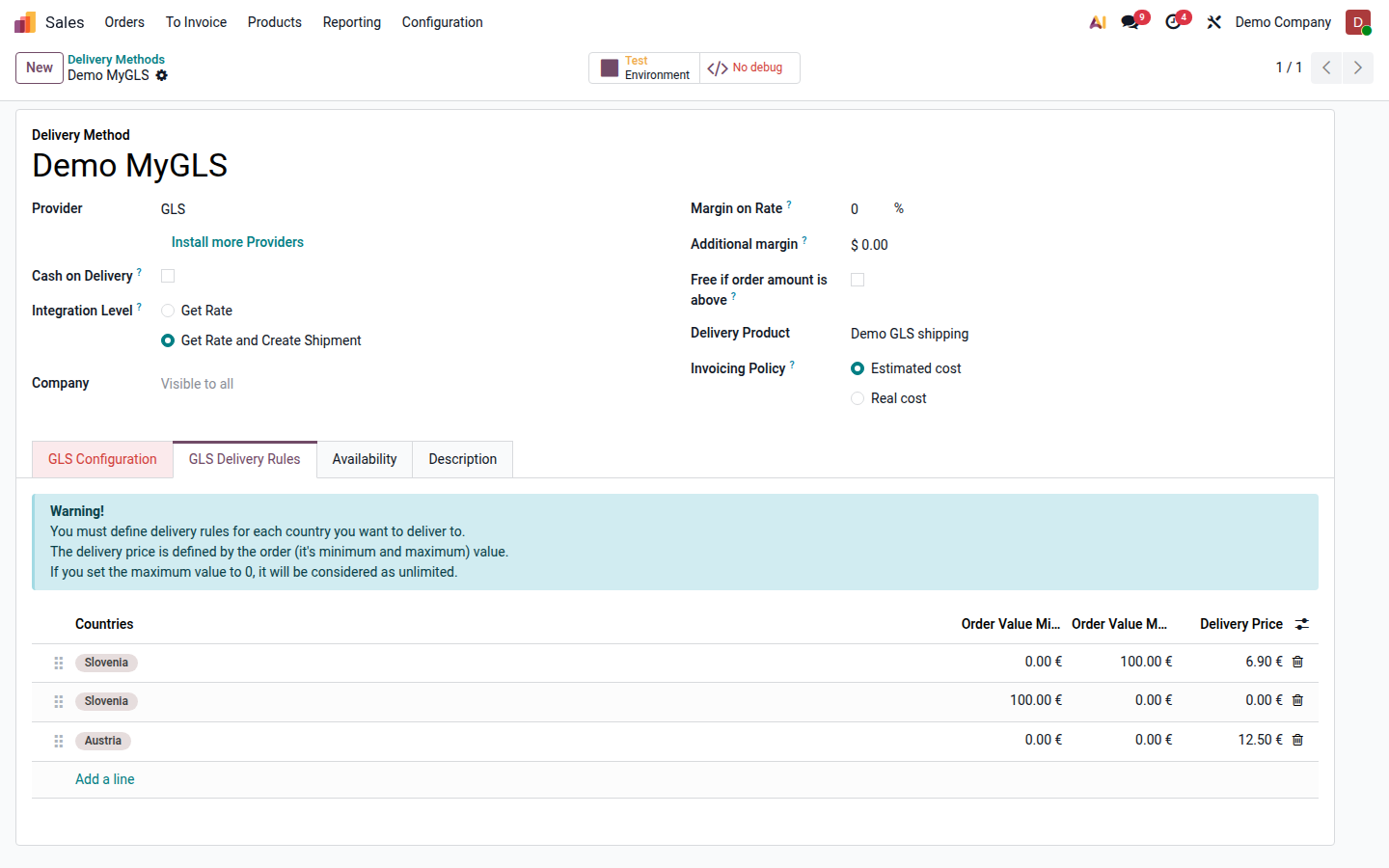The width and height of the screenshot is (1389, 868).
Task: Select Get Rate and Create Shipment
Action: point(168,340)
